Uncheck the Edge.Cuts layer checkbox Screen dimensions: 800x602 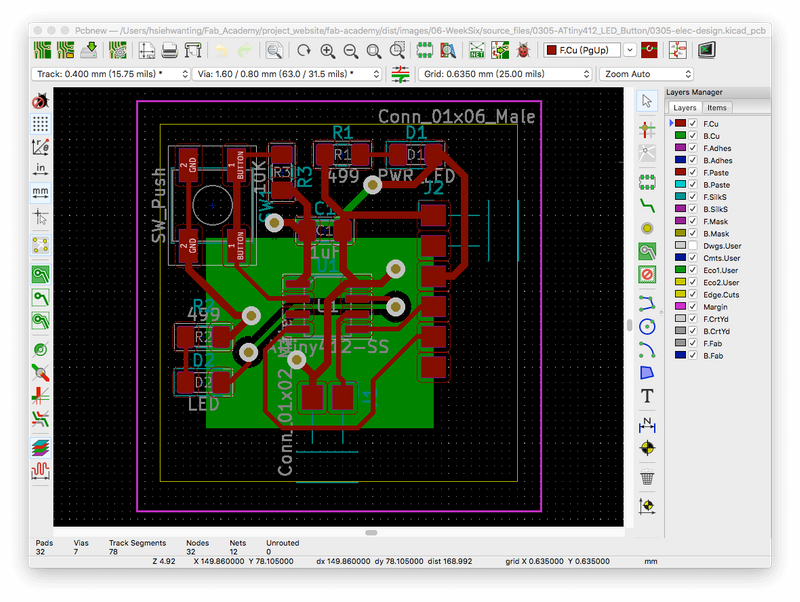[x=692, y=294]
